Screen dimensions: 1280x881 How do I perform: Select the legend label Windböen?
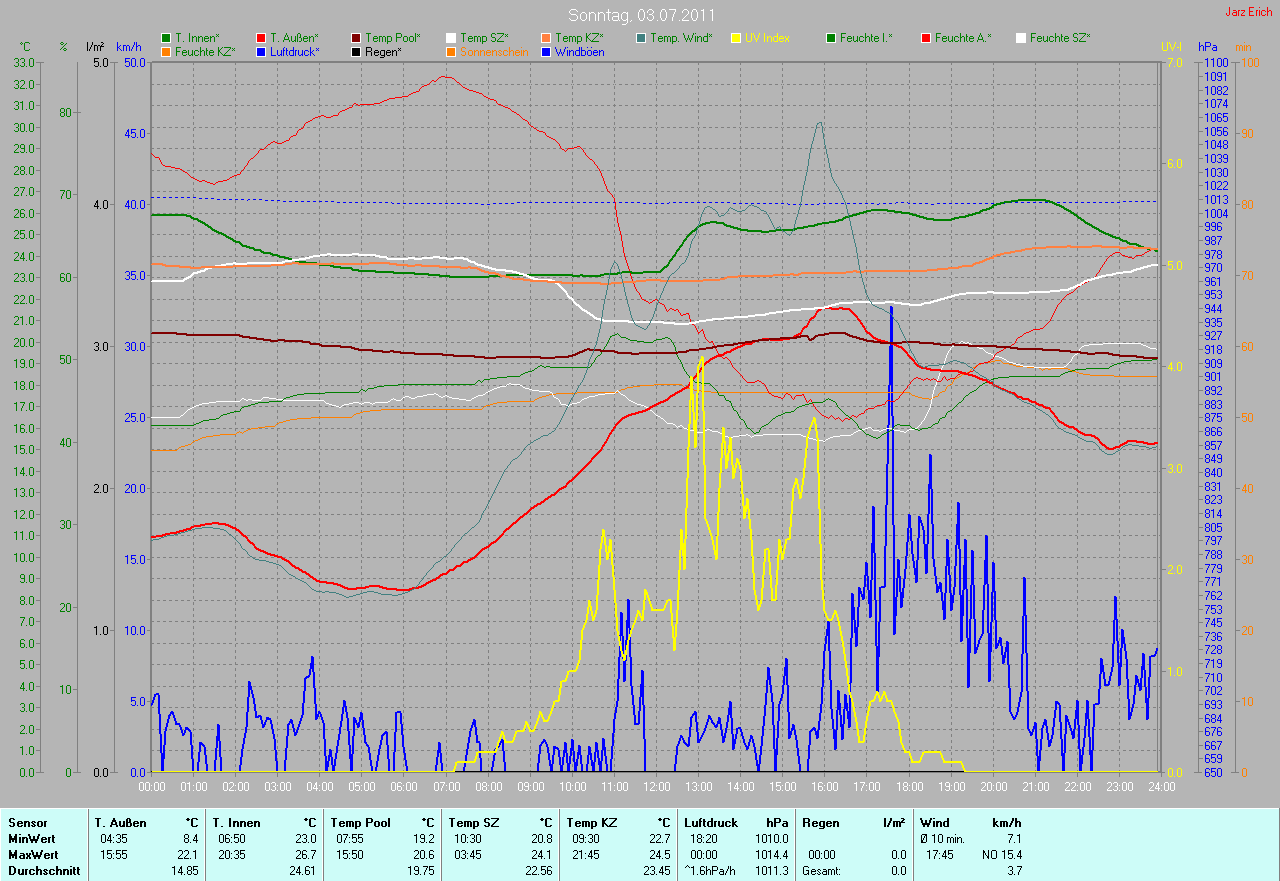tap(579, 51)
